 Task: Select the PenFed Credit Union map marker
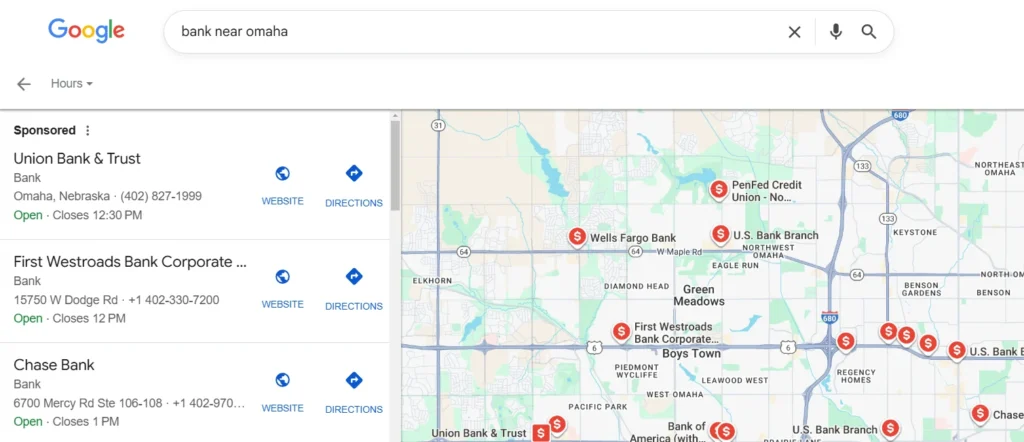(718, 190)
